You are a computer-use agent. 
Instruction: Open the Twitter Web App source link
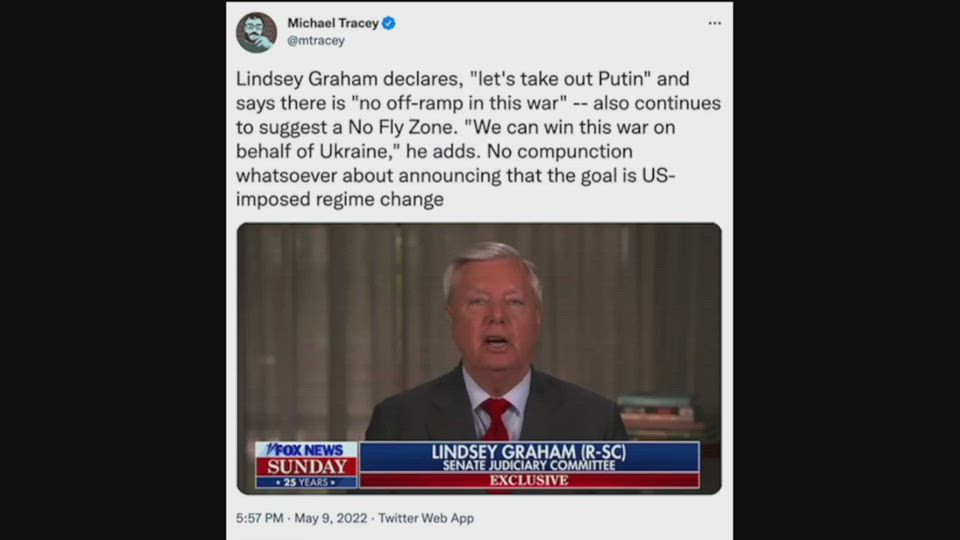click(x=426, y=518)
